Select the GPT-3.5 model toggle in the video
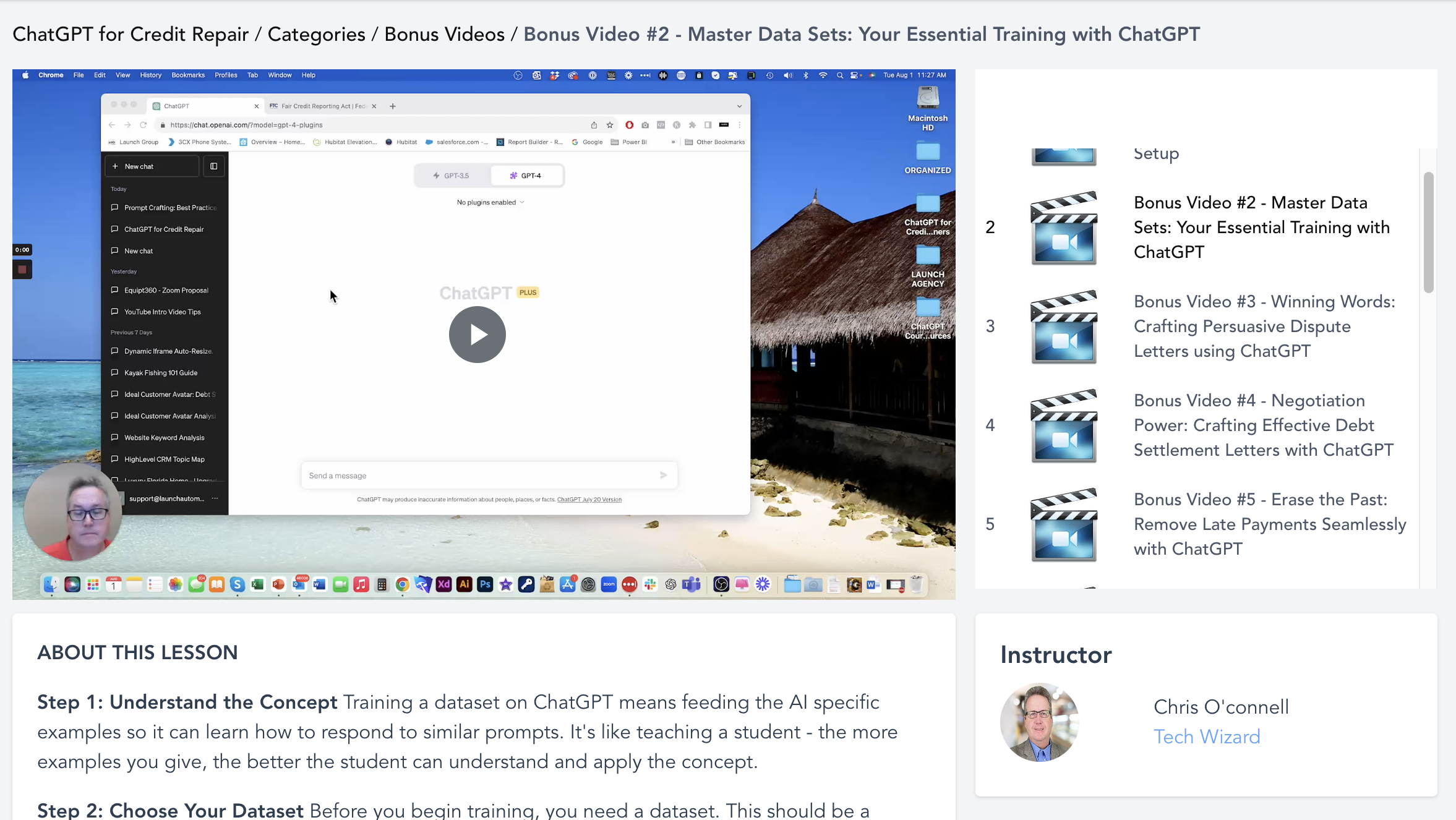The width and height of the screenshot is (1456, 820). 452,176
